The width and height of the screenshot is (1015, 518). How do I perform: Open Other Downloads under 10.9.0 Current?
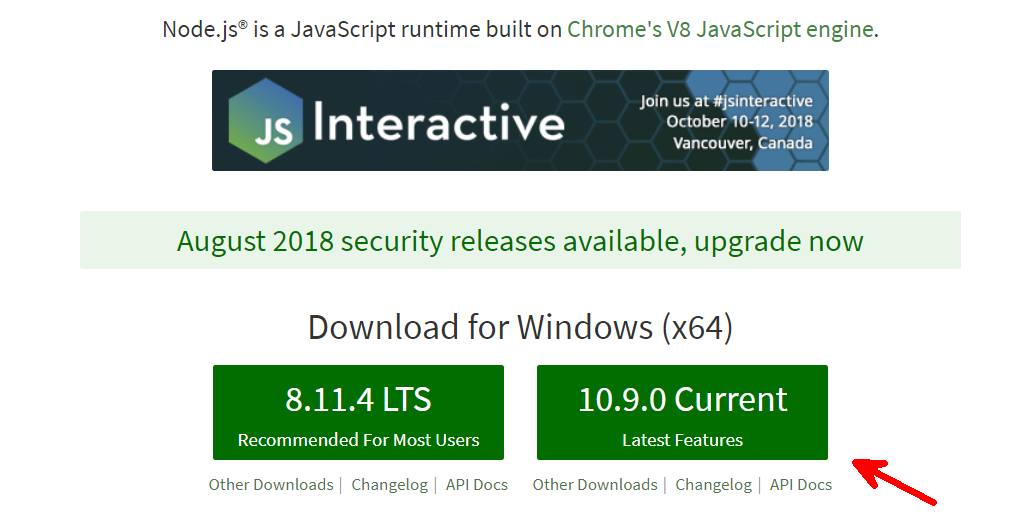tap(595, 484)
